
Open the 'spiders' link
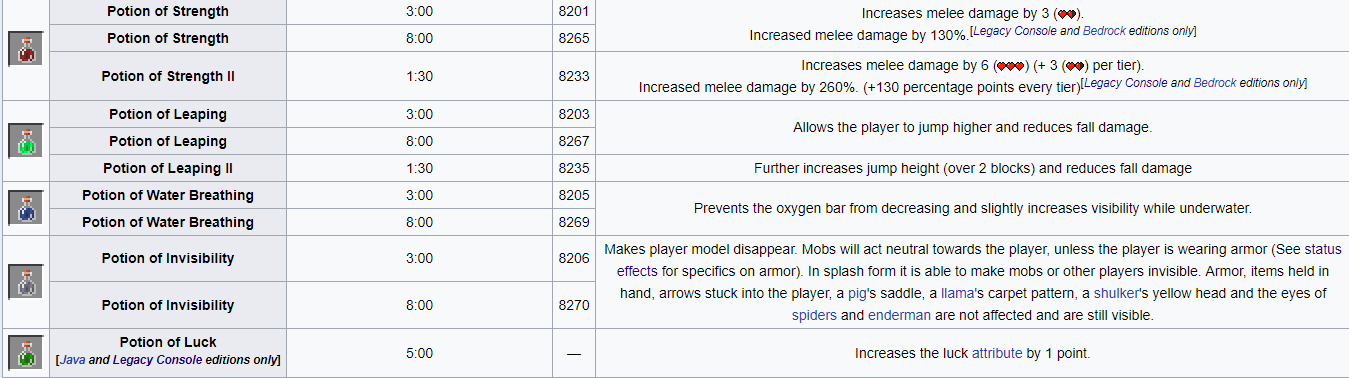click(814, 316)
